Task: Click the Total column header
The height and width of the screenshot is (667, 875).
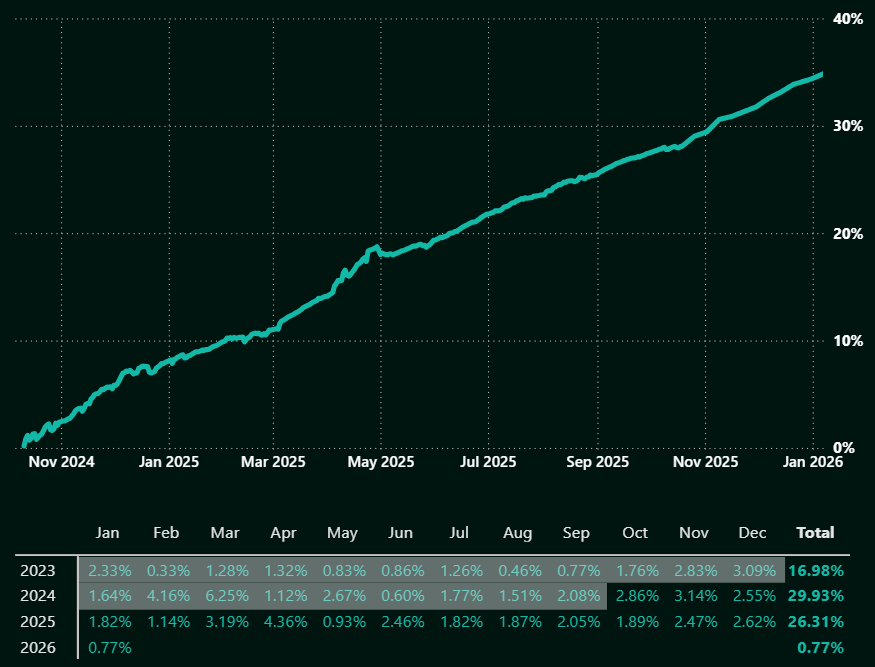Action: 814,533
